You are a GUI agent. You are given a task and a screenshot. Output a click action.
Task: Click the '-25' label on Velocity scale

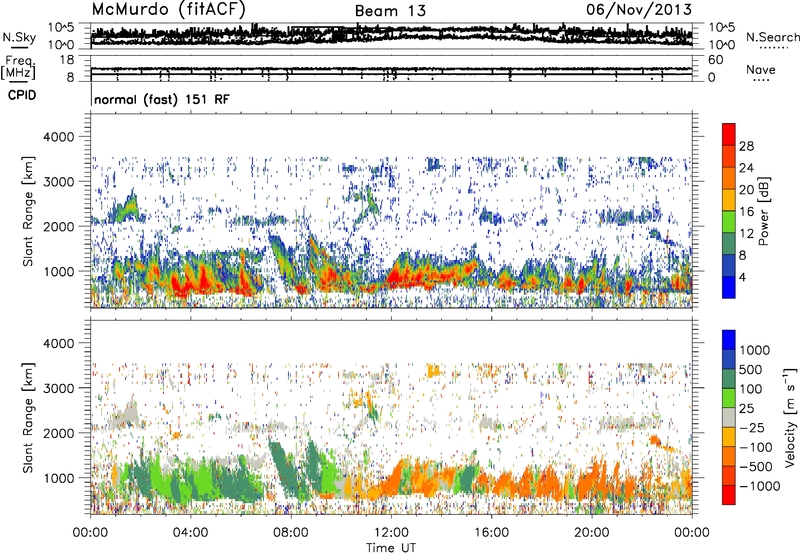tap(752, 427)
